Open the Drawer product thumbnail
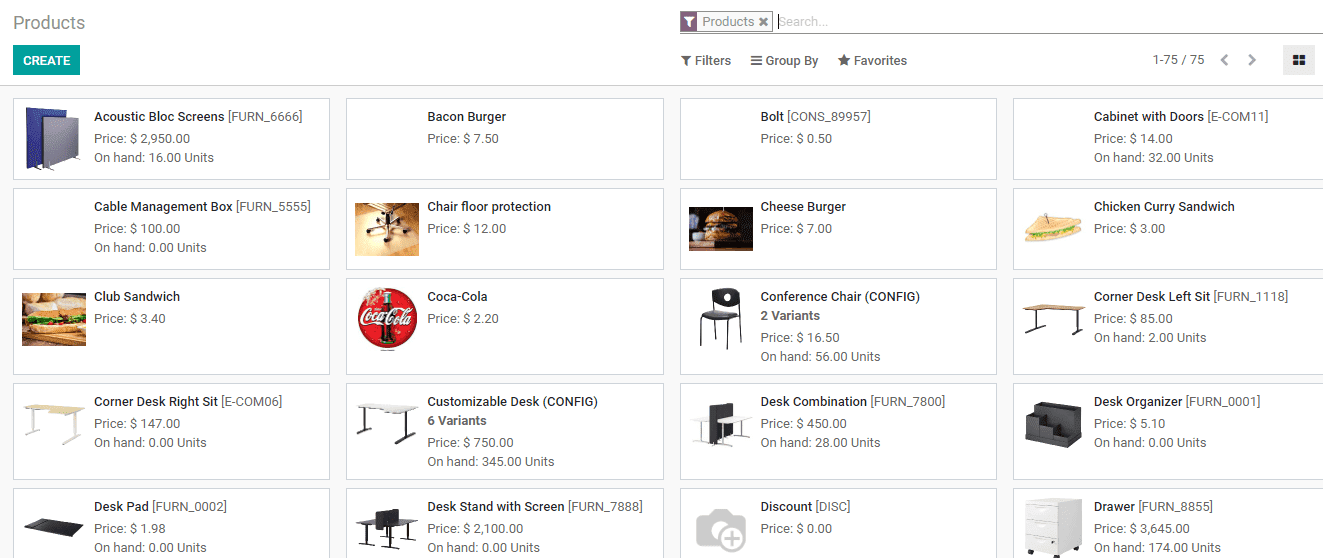Screen dimensions: 1323x558 (x=1053, y=527)
